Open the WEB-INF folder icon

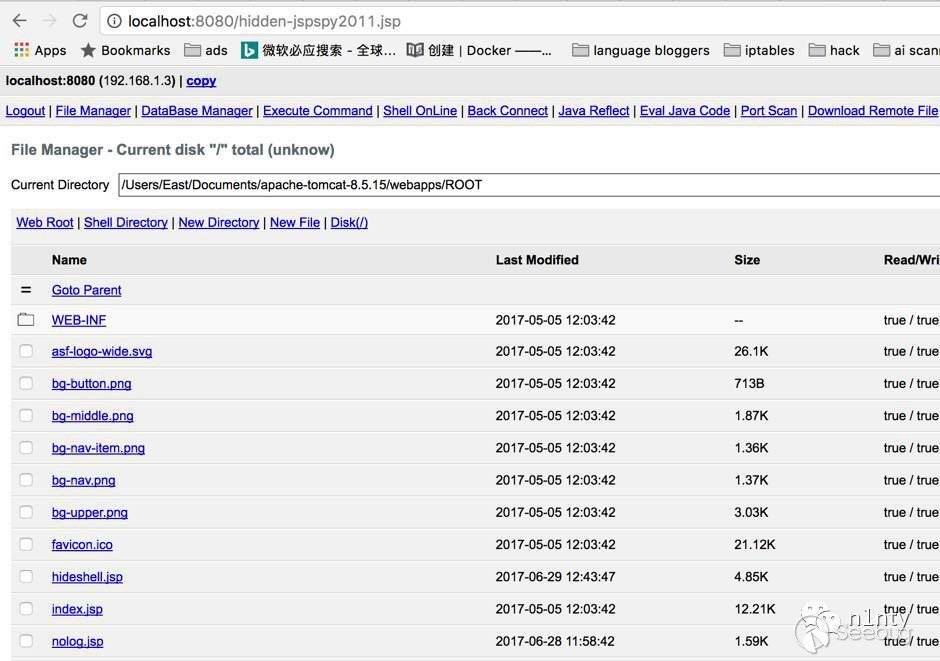coord(26,320)
